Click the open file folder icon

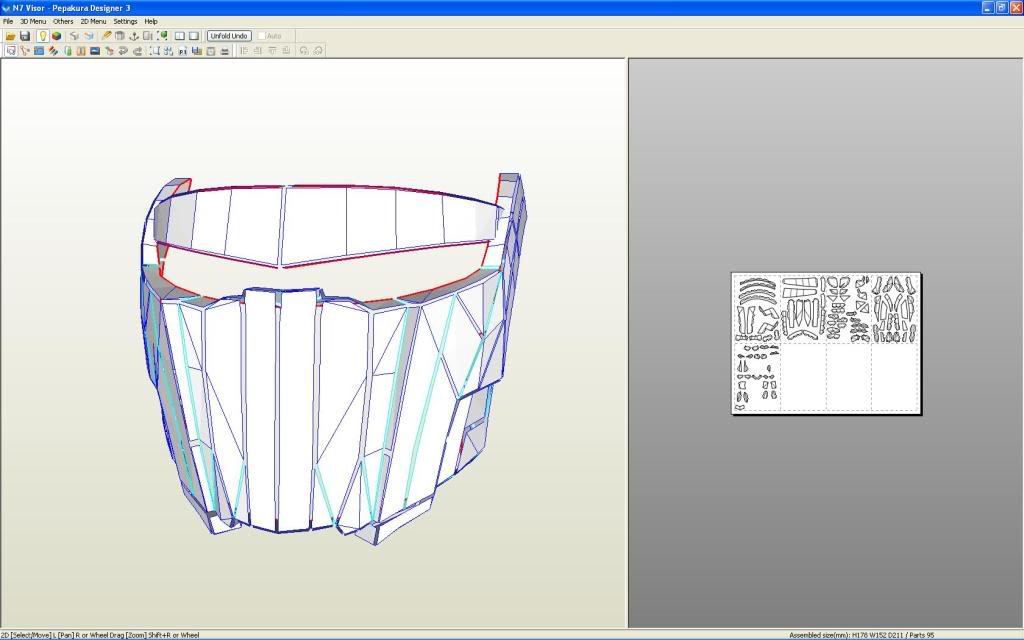pos(11,36)
